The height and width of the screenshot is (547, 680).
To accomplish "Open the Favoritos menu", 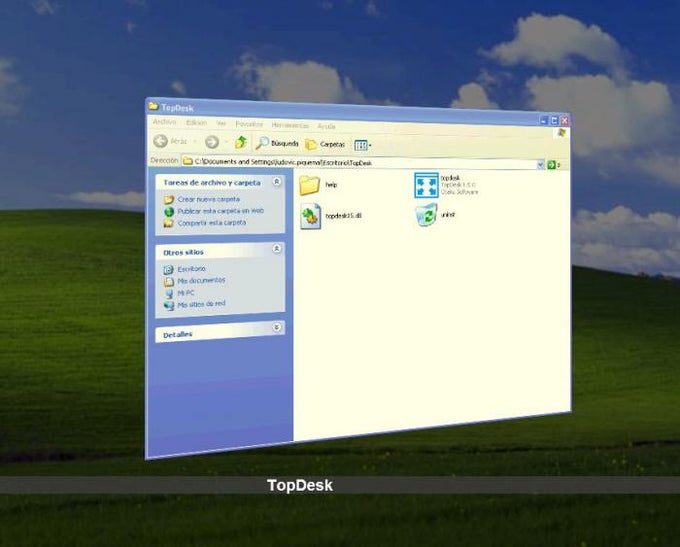I will [249, 124].
